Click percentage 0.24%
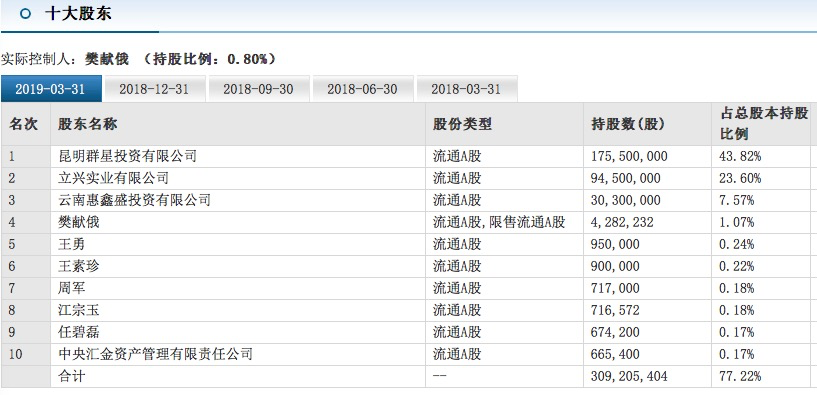Screen dimensions: 817x395 [x=737, y=244]
